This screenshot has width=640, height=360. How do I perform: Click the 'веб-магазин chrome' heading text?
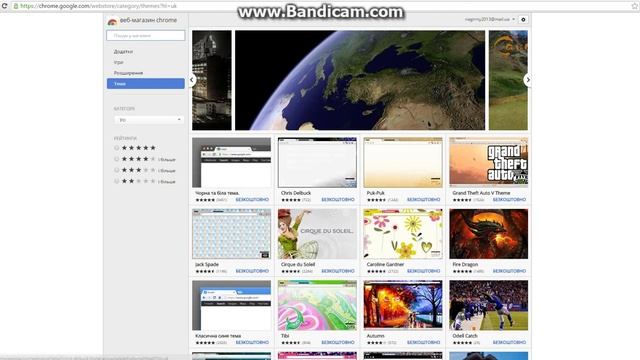click(149, 20)
